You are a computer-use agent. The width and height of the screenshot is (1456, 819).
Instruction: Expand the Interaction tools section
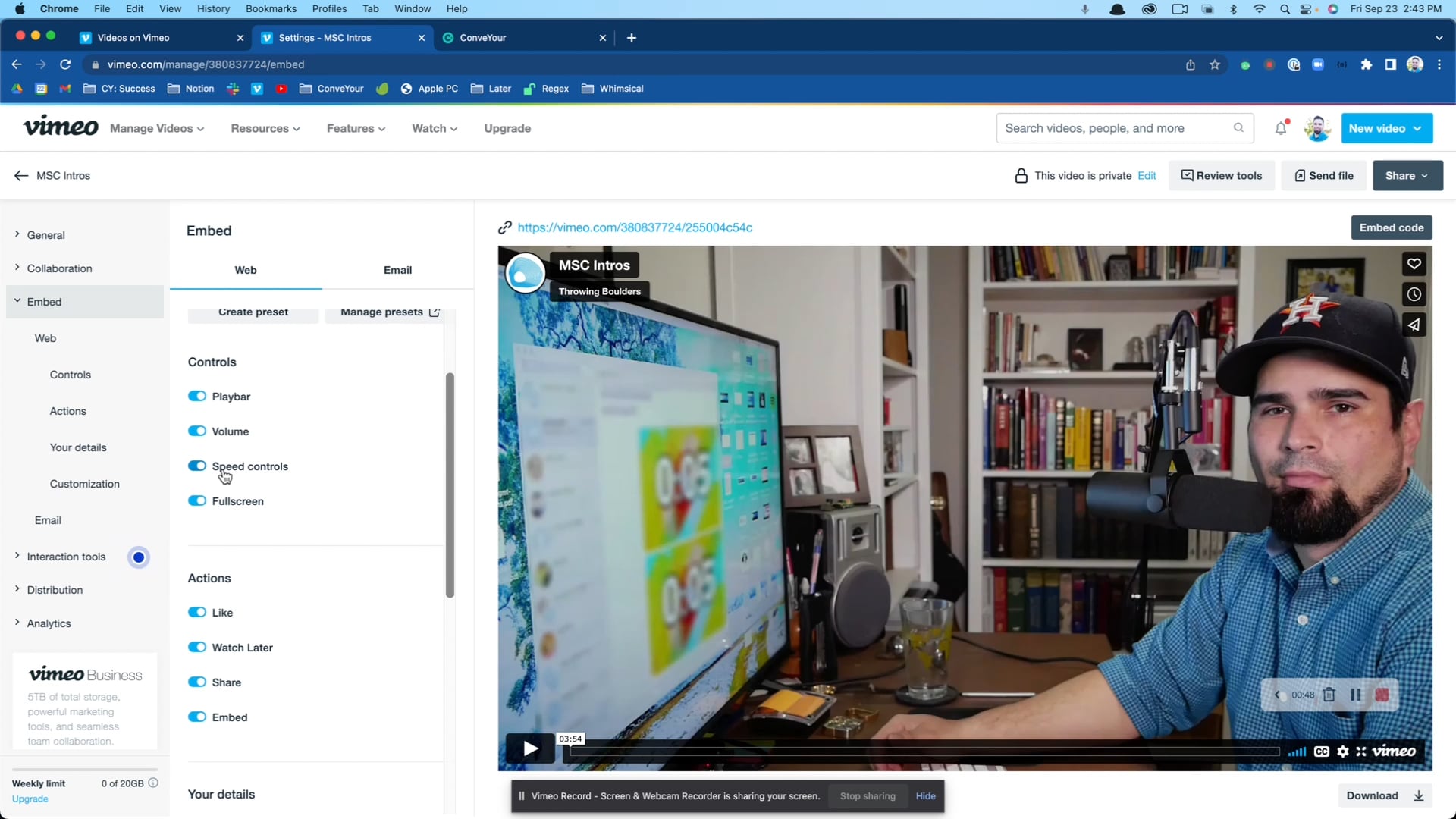66,556
